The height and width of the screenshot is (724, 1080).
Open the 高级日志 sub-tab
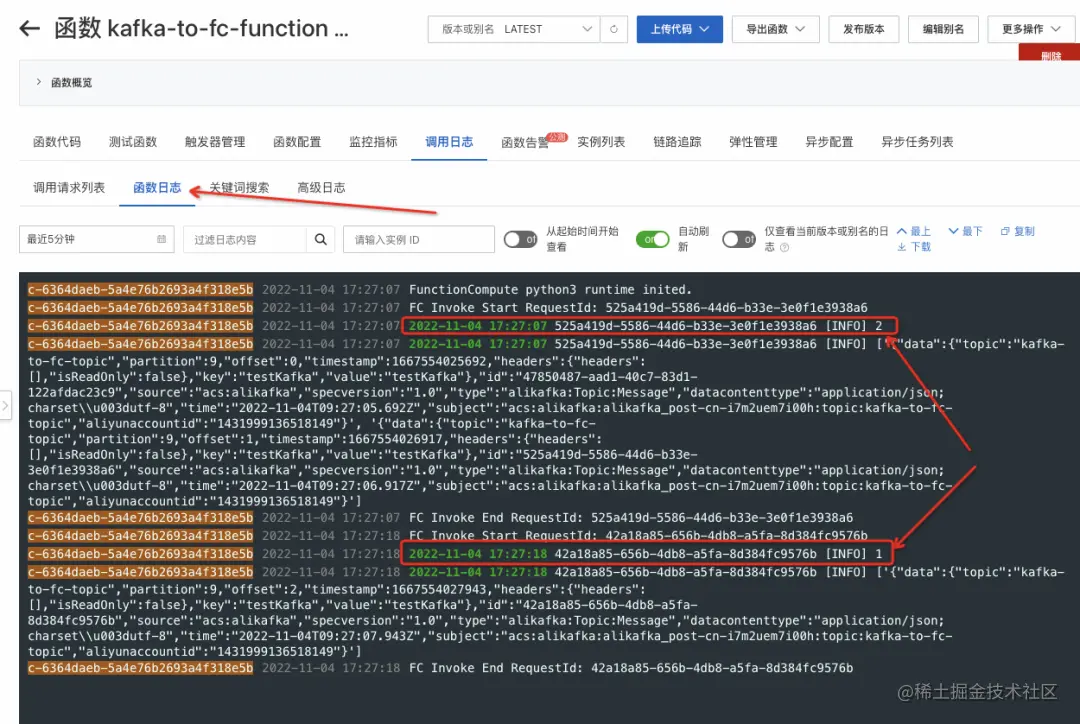click(321, 187)
